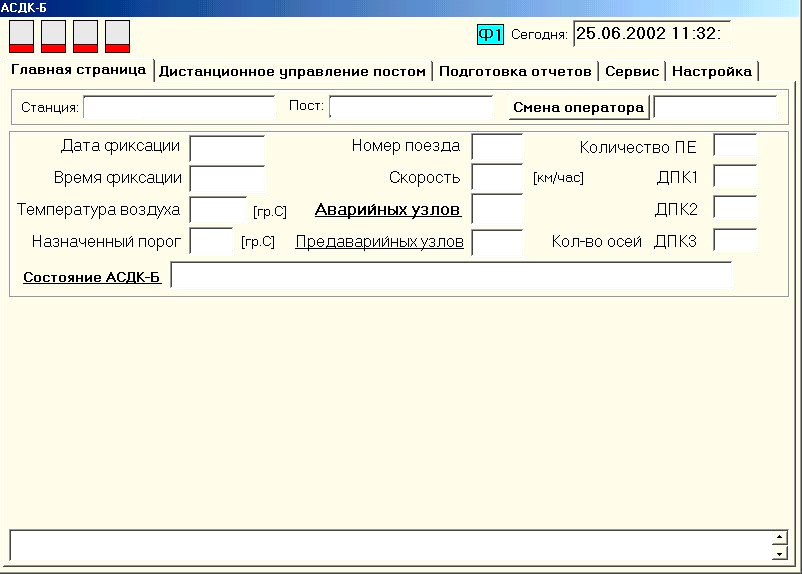
Task: Click the Назначенный порог field
Action: coord(212,241)
